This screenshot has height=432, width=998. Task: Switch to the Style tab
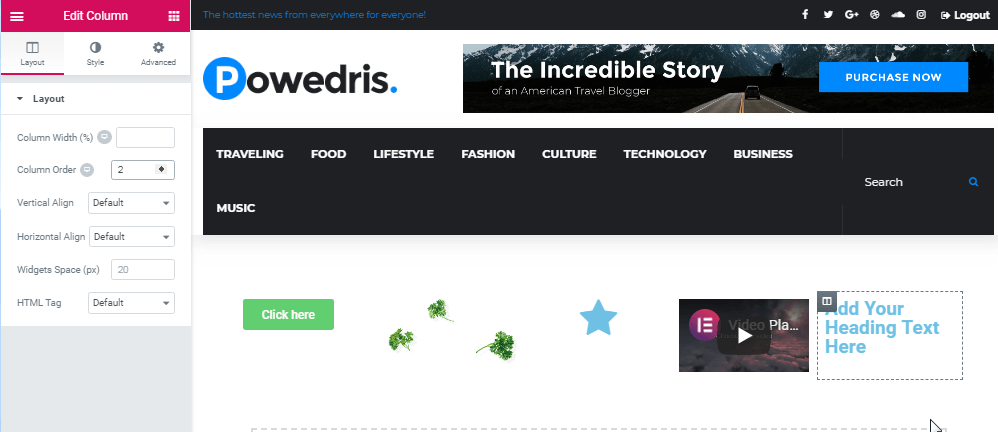95,54
